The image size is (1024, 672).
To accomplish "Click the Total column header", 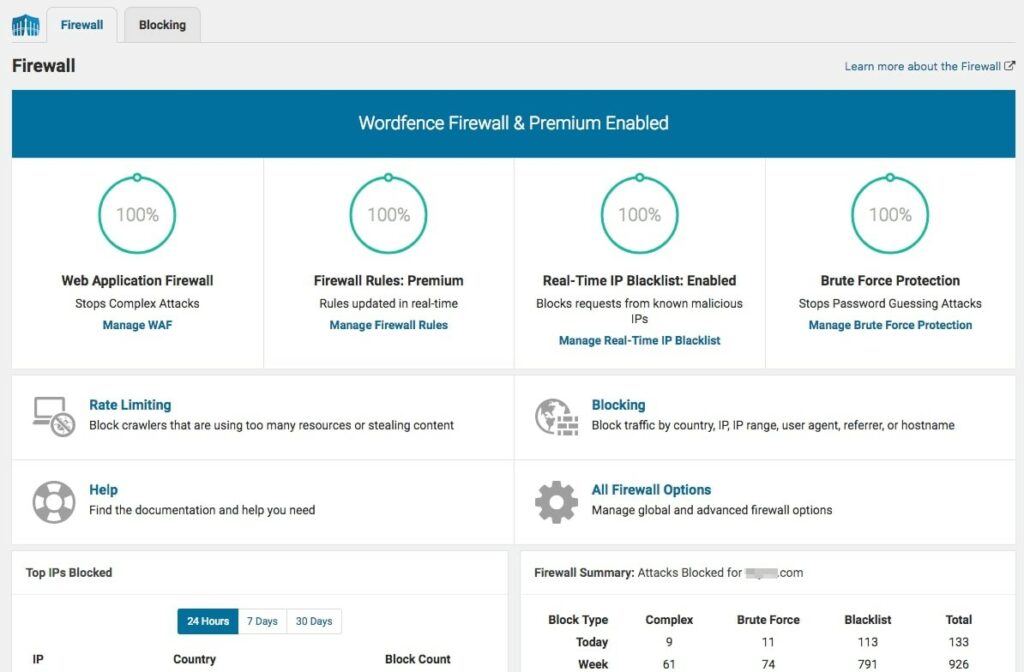I will [x=958, y=619].
